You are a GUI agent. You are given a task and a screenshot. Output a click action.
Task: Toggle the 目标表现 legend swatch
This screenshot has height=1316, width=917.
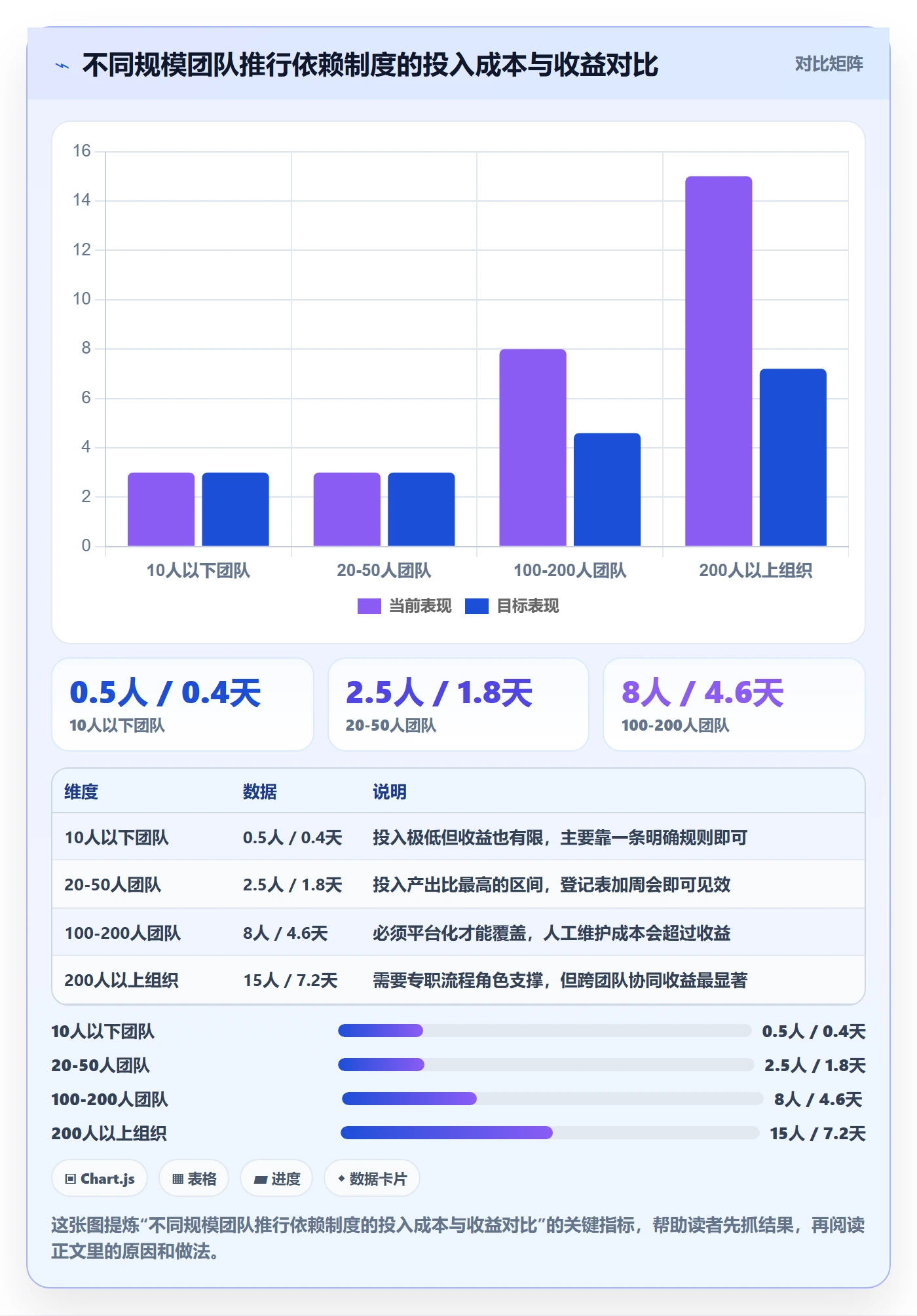(x=476, y=606)
